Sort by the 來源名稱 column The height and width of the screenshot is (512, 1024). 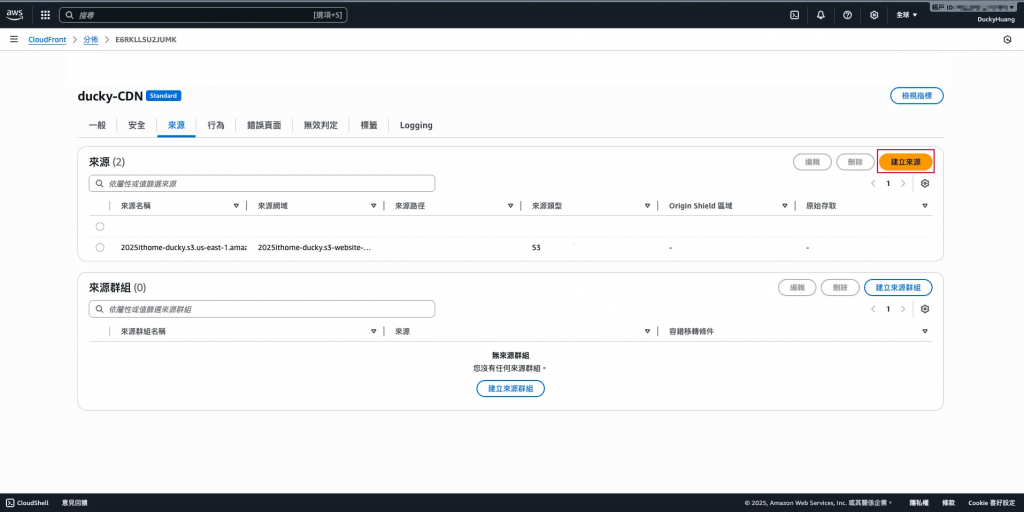[x=236, y=206]
